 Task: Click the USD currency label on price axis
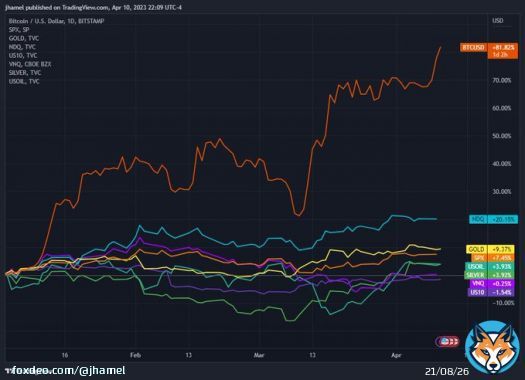pyautogui.click(x=498, y=21)
